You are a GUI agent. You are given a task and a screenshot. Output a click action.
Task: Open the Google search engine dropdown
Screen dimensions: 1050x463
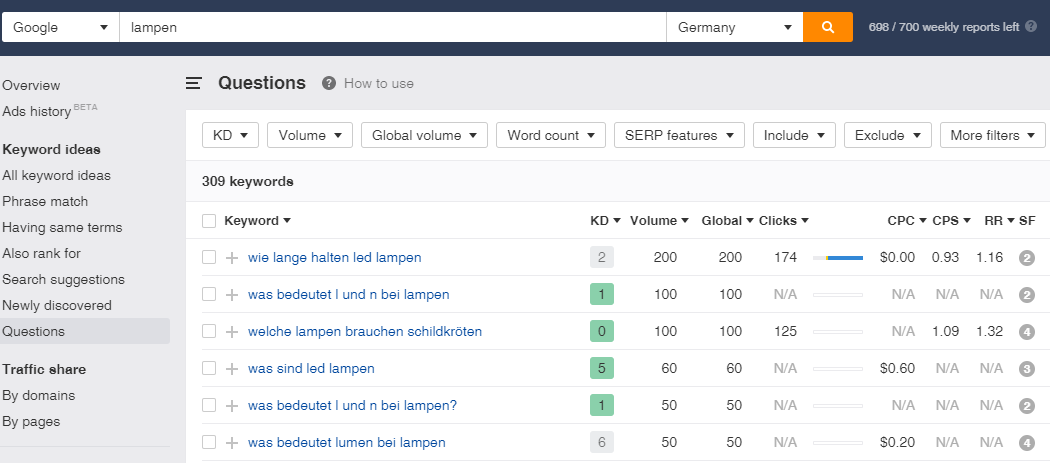coord(60,27)
